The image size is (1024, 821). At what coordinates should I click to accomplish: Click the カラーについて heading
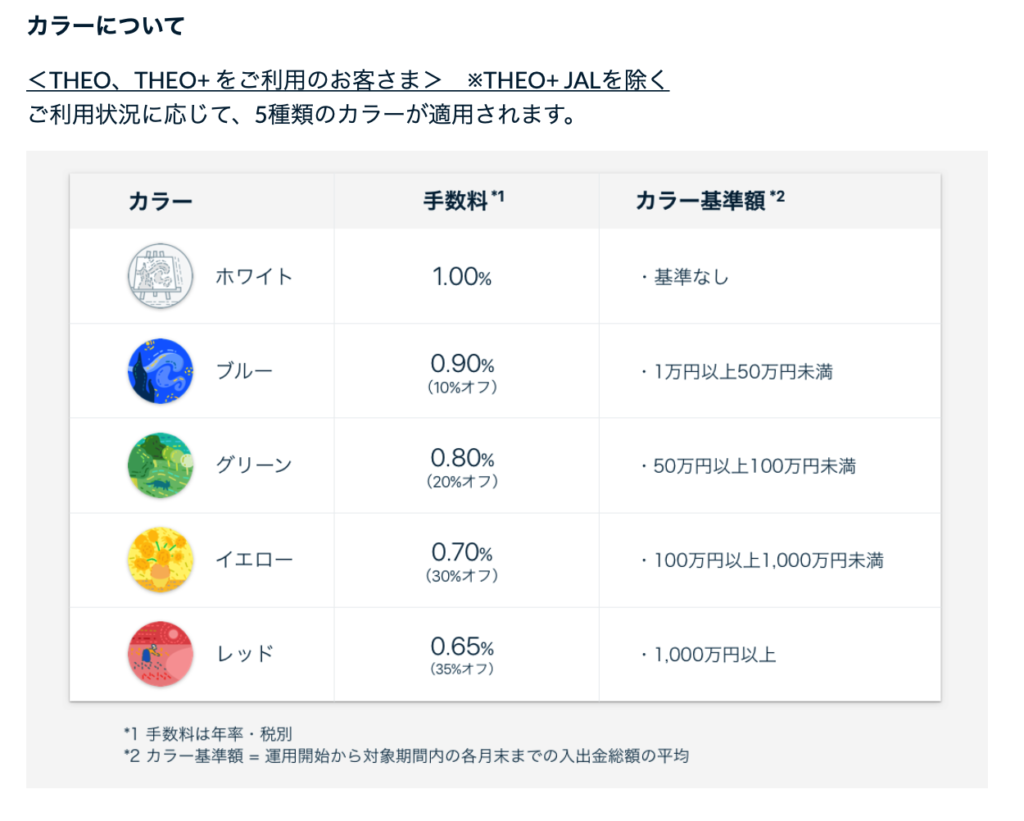[x=106, y=25]
